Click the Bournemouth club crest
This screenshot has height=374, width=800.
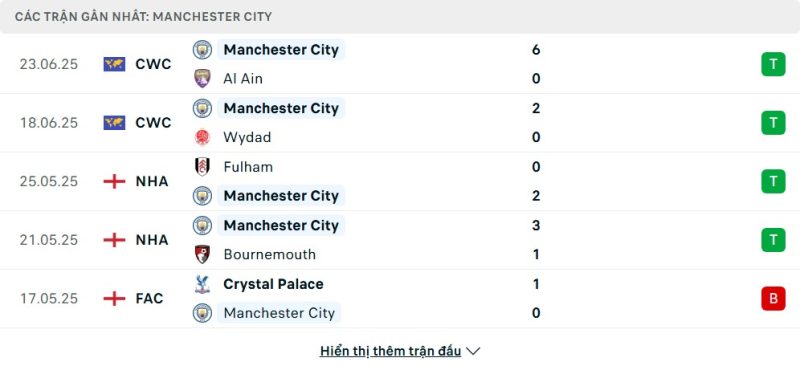pos(202,254)
